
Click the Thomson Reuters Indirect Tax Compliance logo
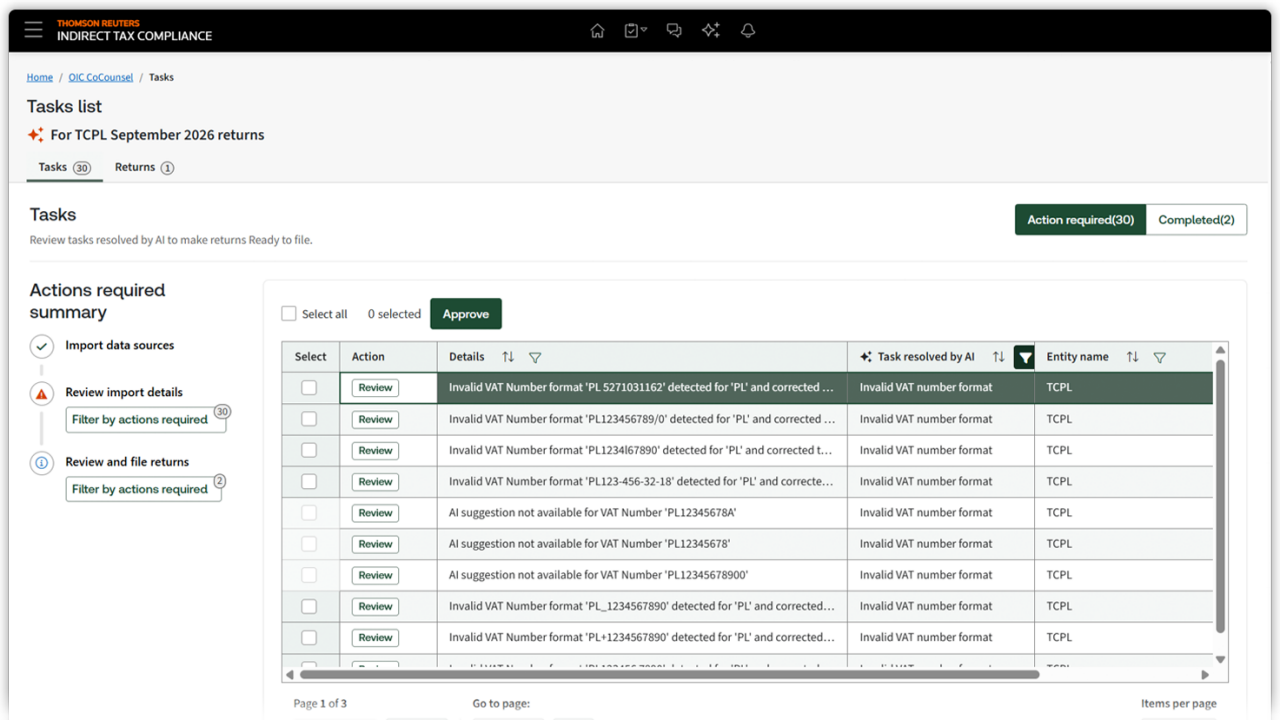coord(134,30)
